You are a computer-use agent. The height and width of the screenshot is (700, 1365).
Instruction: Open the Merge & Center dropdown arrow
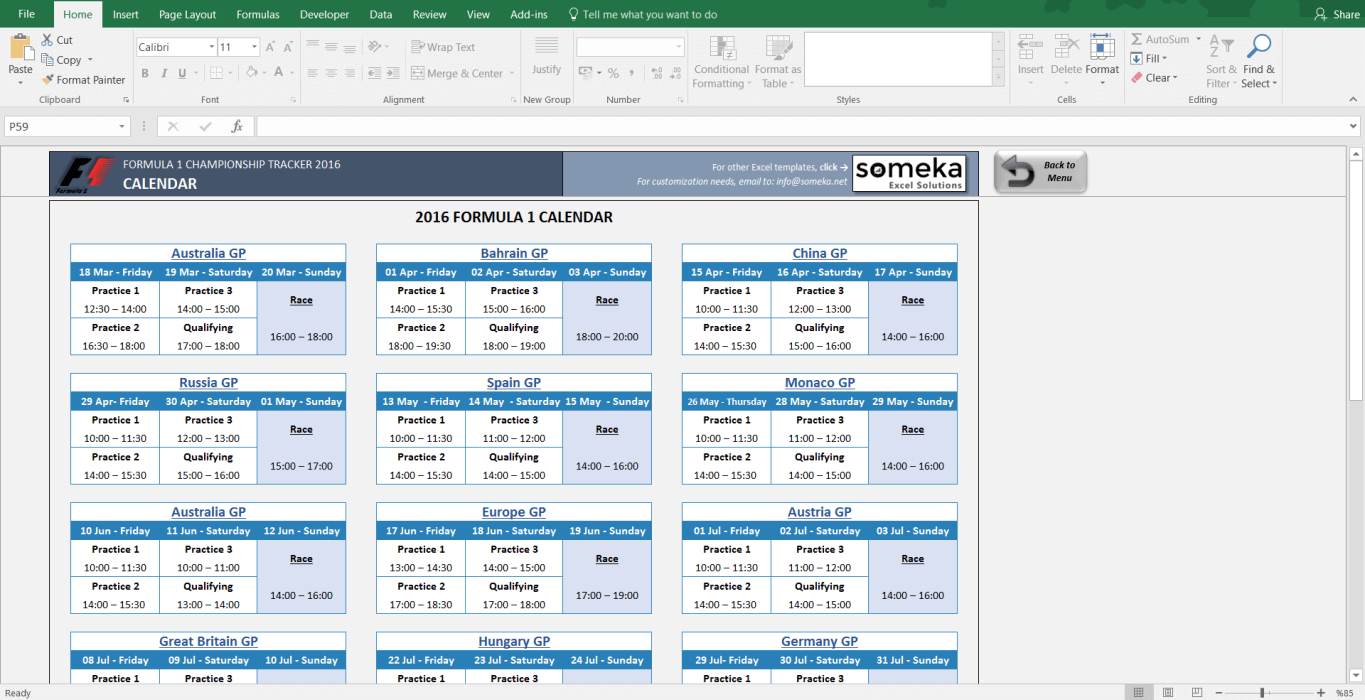511,73
